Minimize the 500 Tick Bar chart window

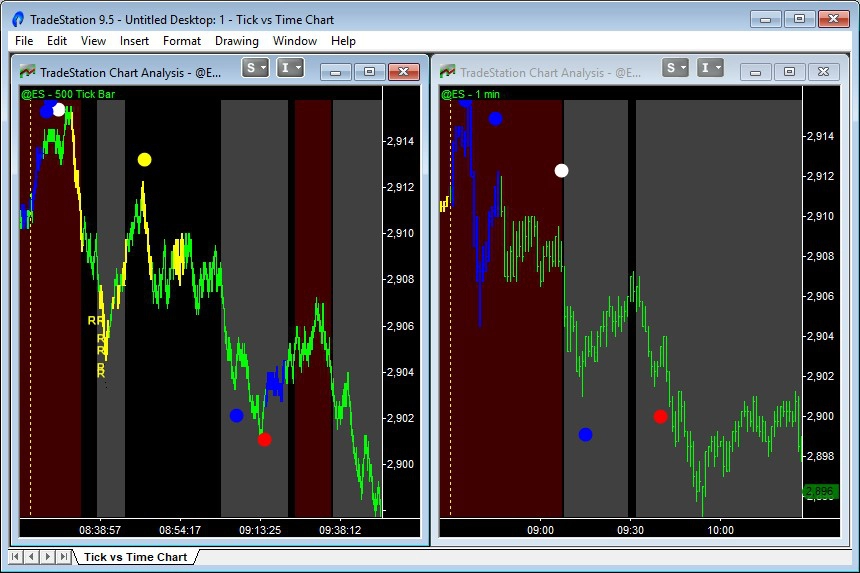[336, 72]
